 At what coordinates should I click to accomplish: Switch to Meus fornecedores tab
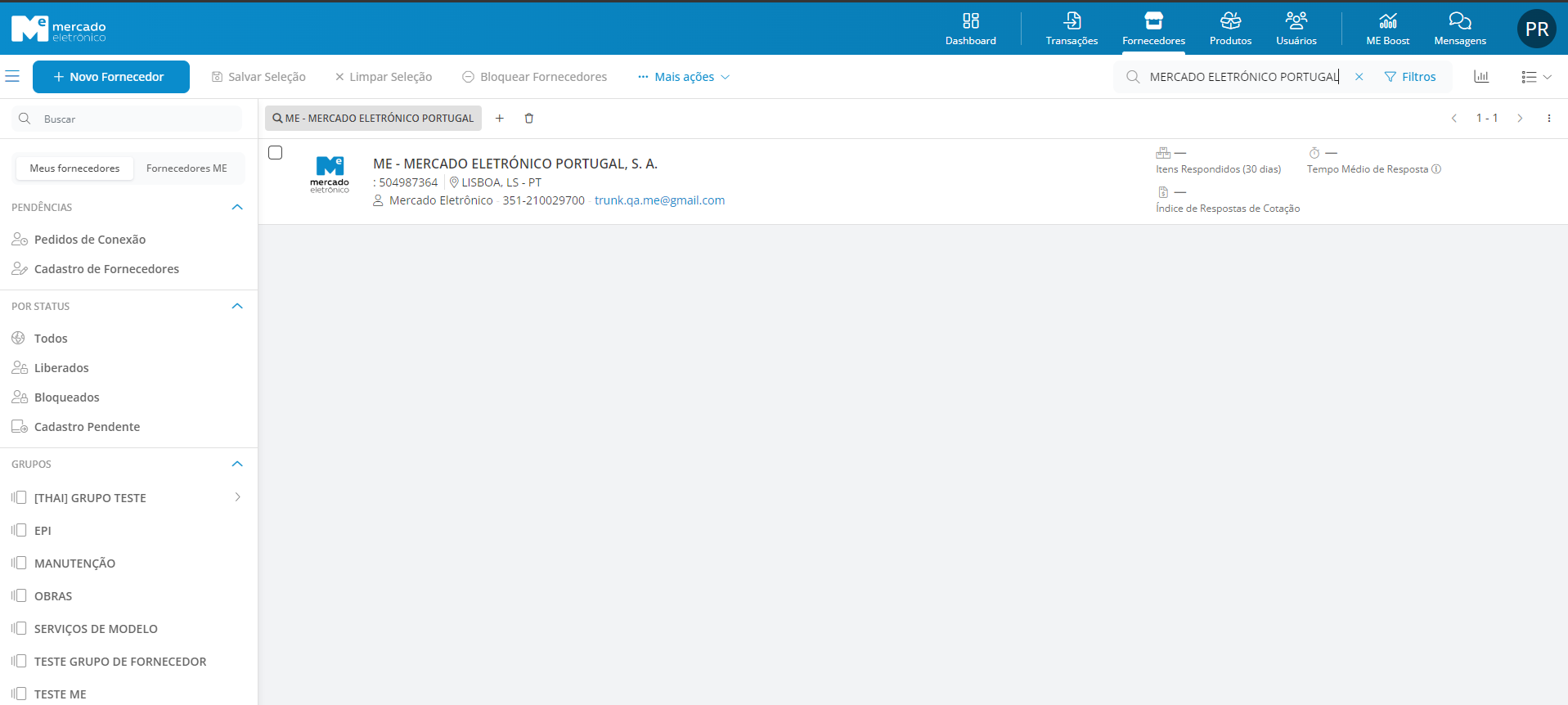click(74, 168)
